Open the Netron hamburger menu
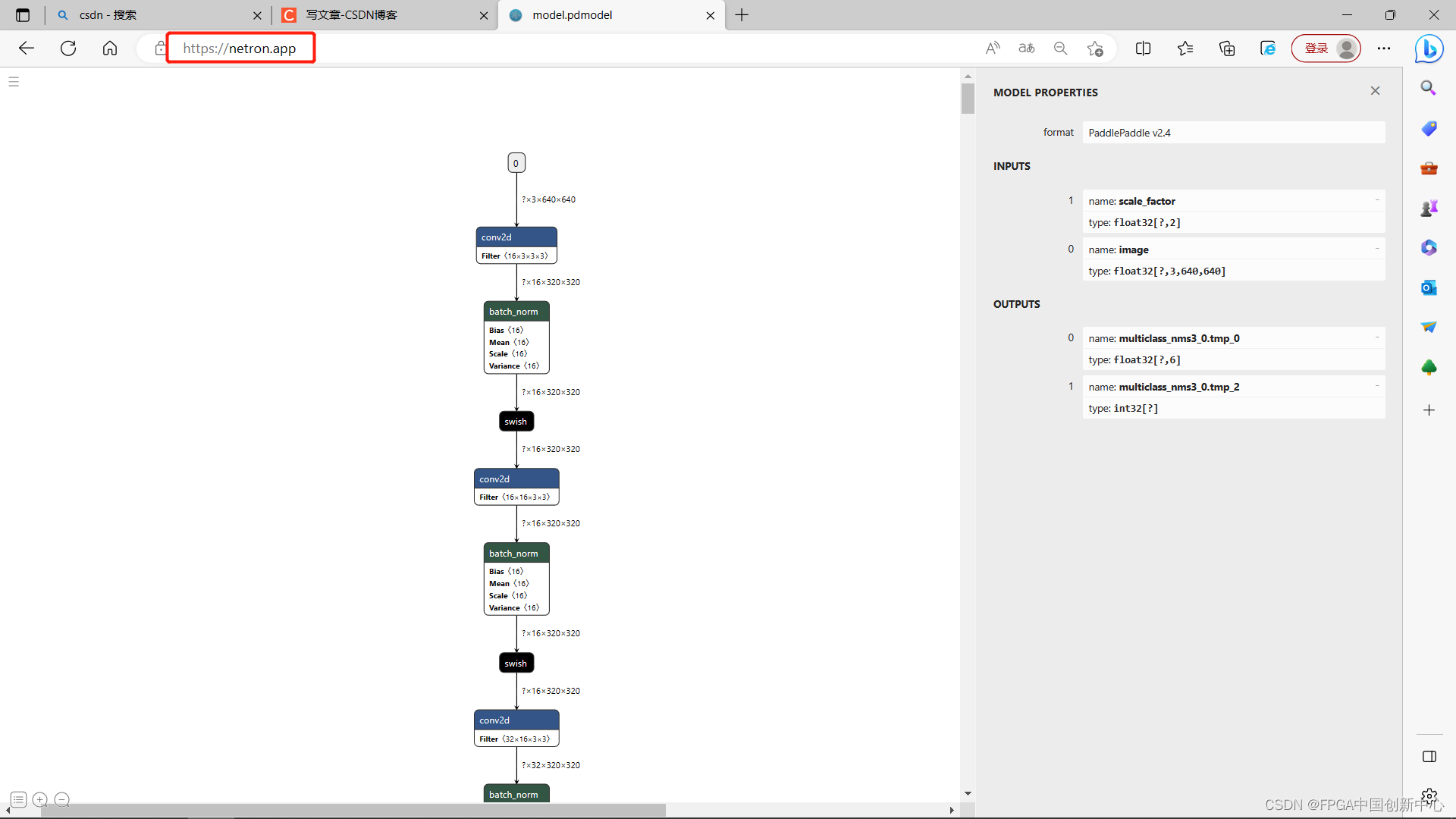Screen dimensions: 1456x819 click(x=14, y=82)
